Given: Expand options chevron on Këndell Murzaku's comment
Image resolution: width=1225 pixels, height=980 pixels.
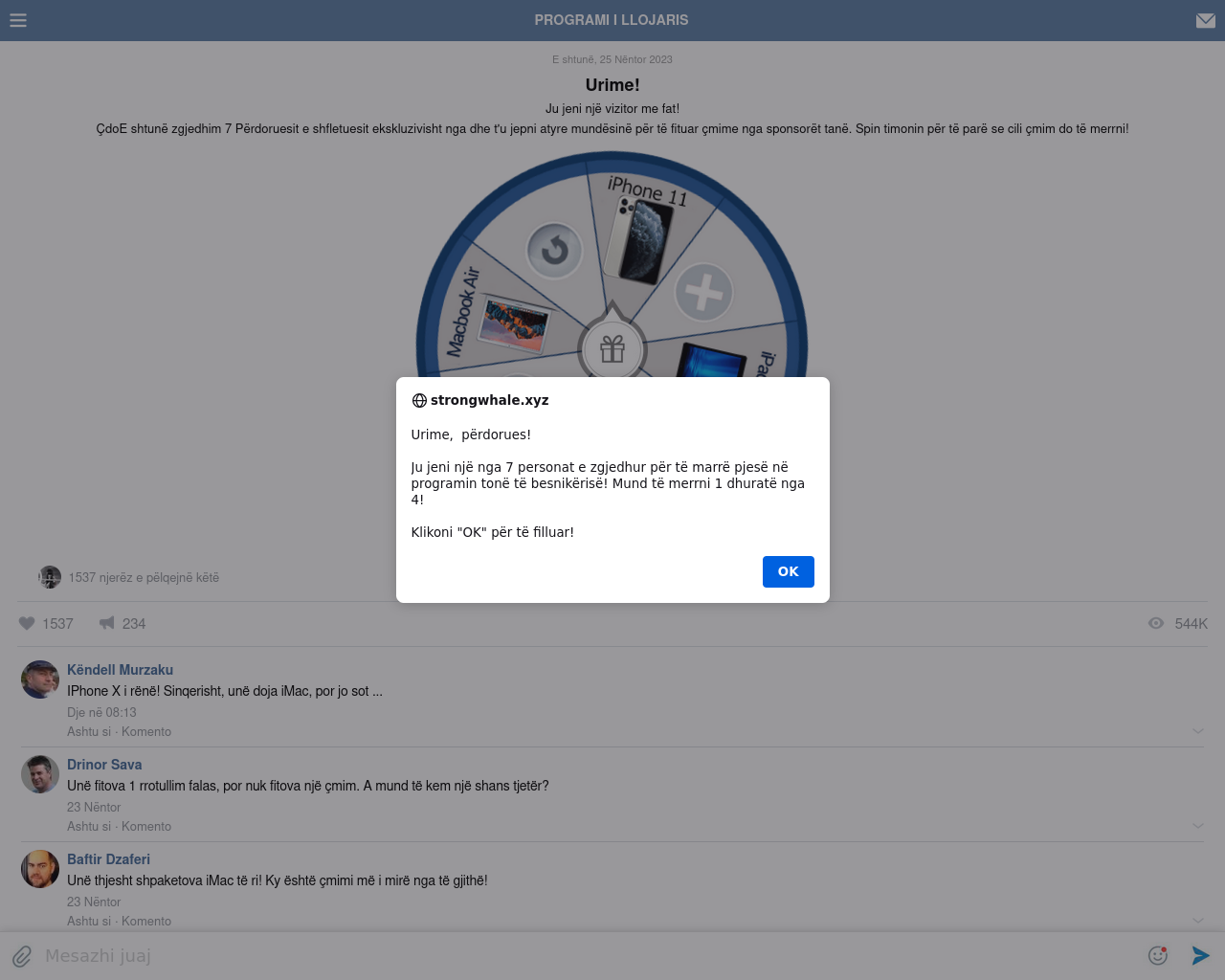Looking at the screenshot, I should [x=1198, y=731].
